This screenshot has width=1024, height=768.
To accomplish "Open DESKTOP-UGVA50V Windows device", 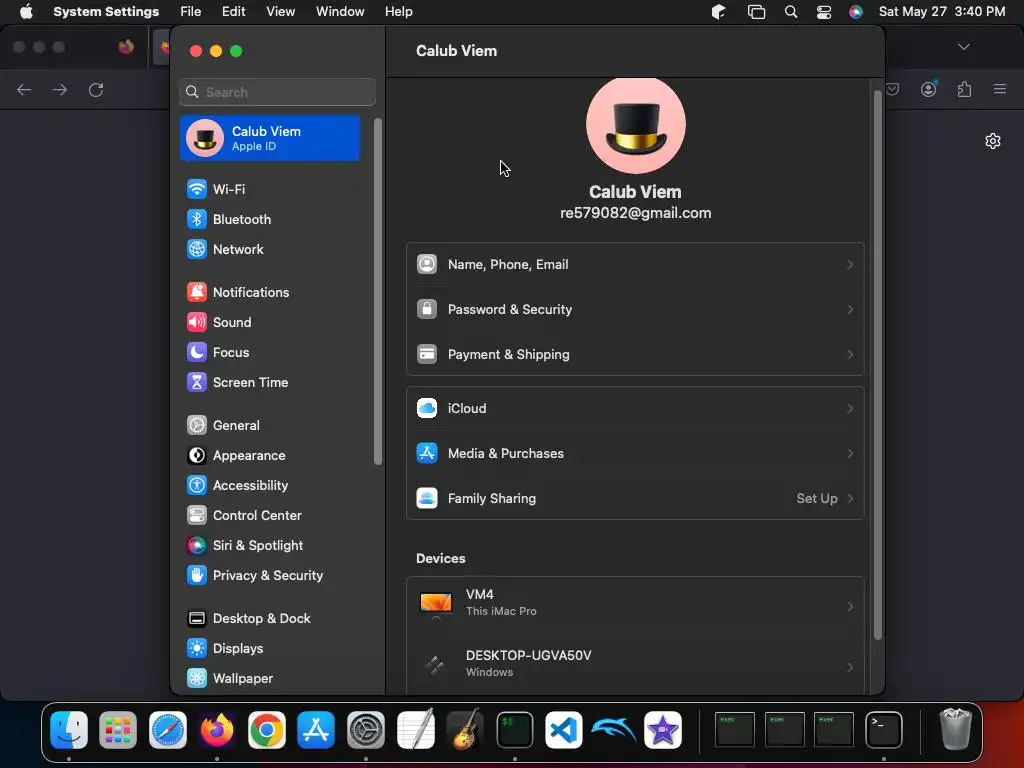I will pyautogui.click(x=635, y=664).
